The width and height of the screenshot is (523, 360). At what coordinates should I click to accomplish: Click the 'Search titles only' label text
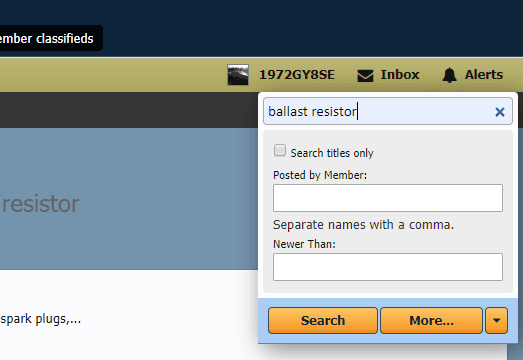[x=332, y=153]
